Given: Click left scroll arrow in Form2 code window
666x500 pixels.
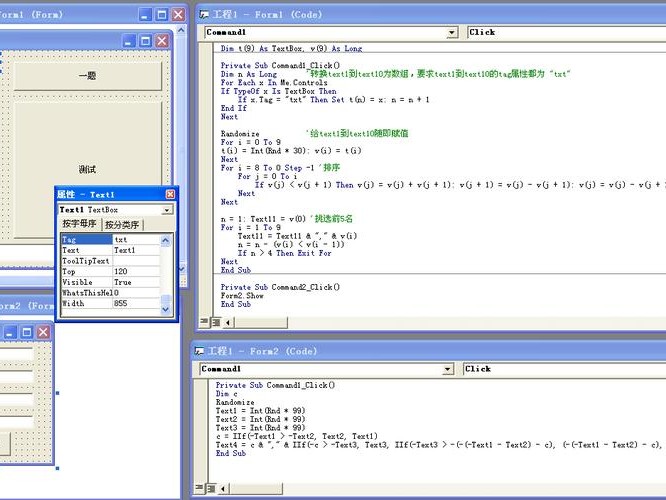Looking at the screenshot, I should click(223, 489).
